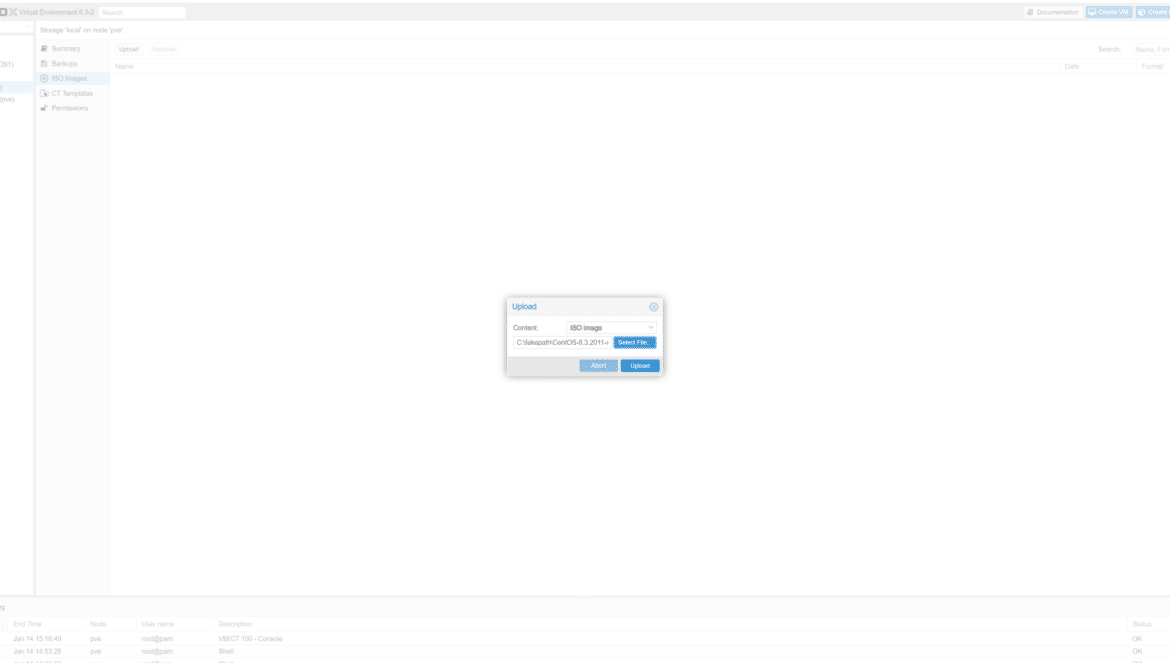Image resolution: width=1170 pixels, height=663 pixels.
Task: Click the ISO Images disc icon
Action: [44, 78]
